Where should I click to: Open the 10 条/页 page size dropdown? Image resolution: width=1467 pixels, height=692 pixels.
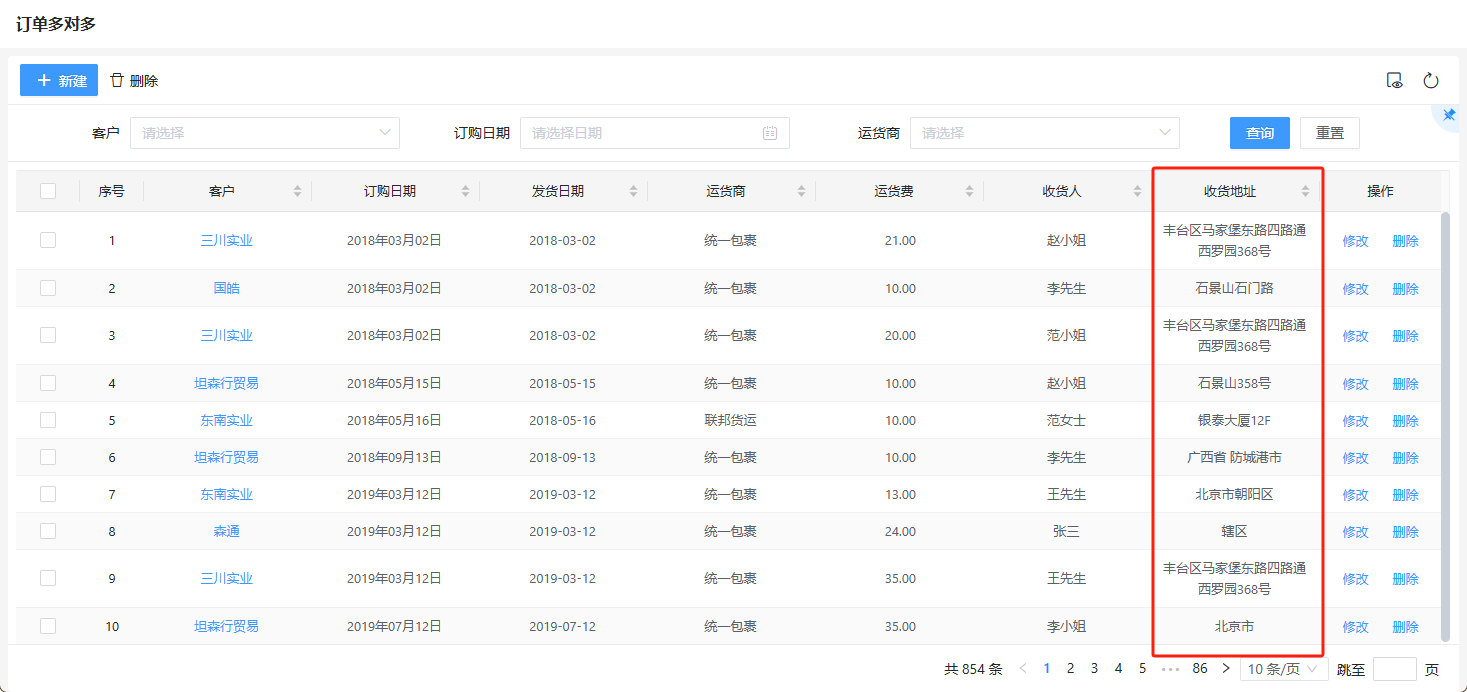(x=1284, y=669)
